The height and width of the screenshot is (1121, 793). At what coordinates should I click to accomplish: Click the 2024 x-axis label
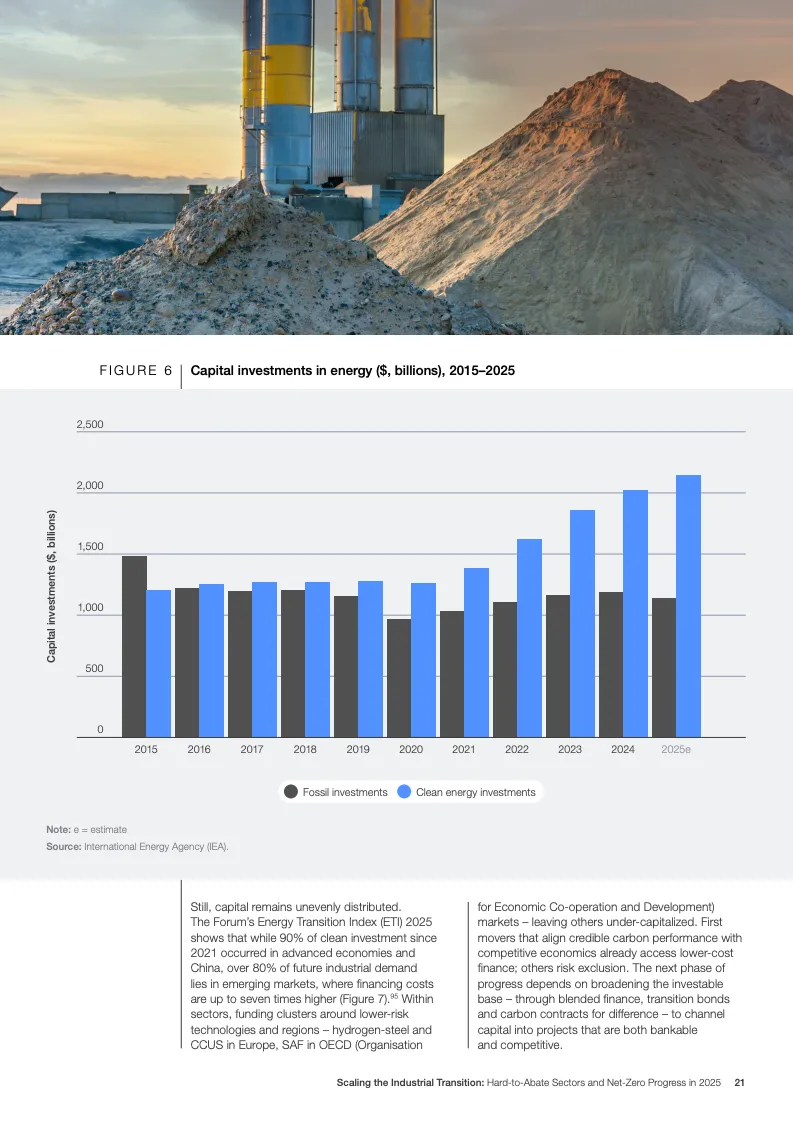[x=622, y=749]
